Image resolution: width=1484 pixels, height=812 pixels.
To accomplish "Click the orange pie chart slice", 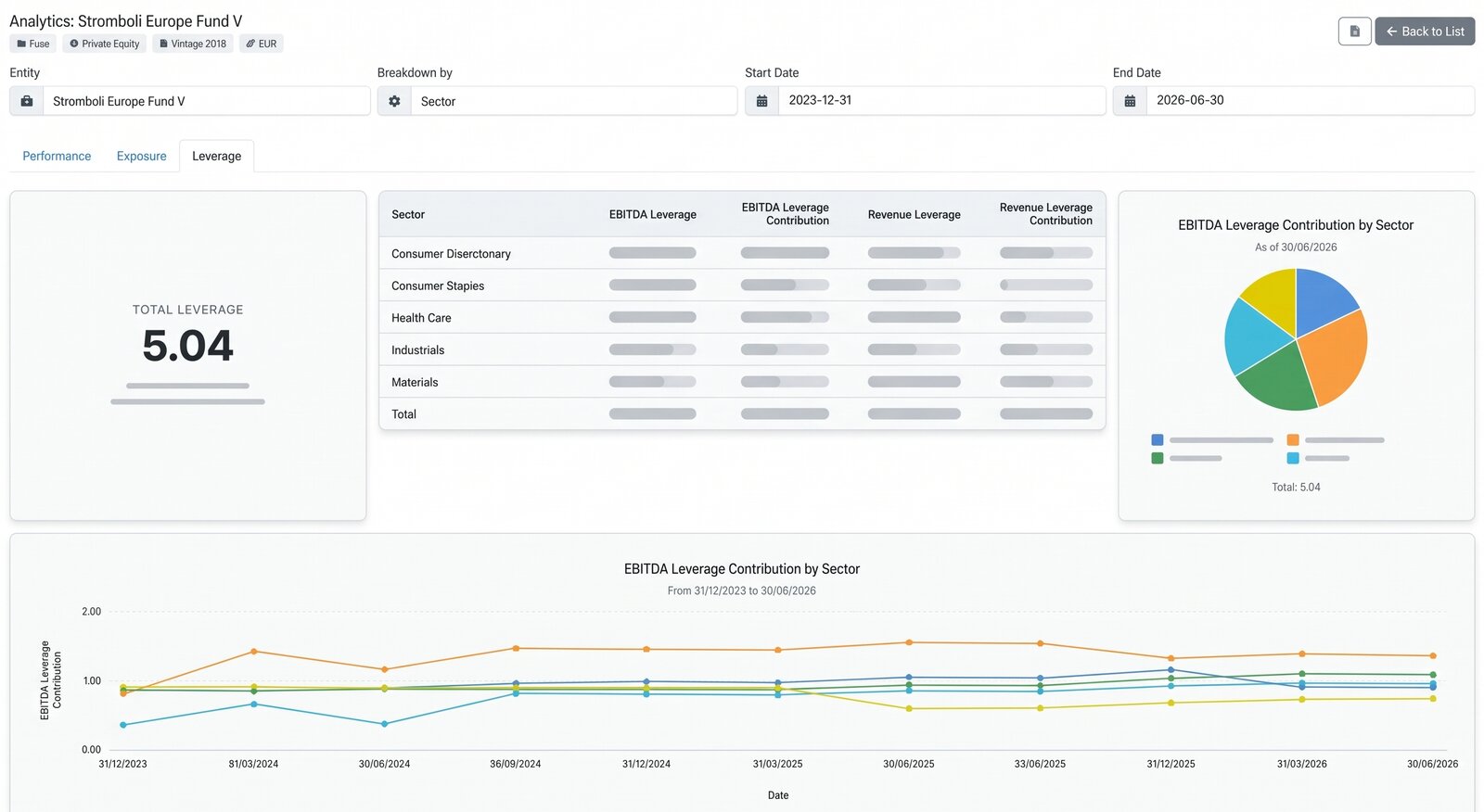I will 1336,357.
